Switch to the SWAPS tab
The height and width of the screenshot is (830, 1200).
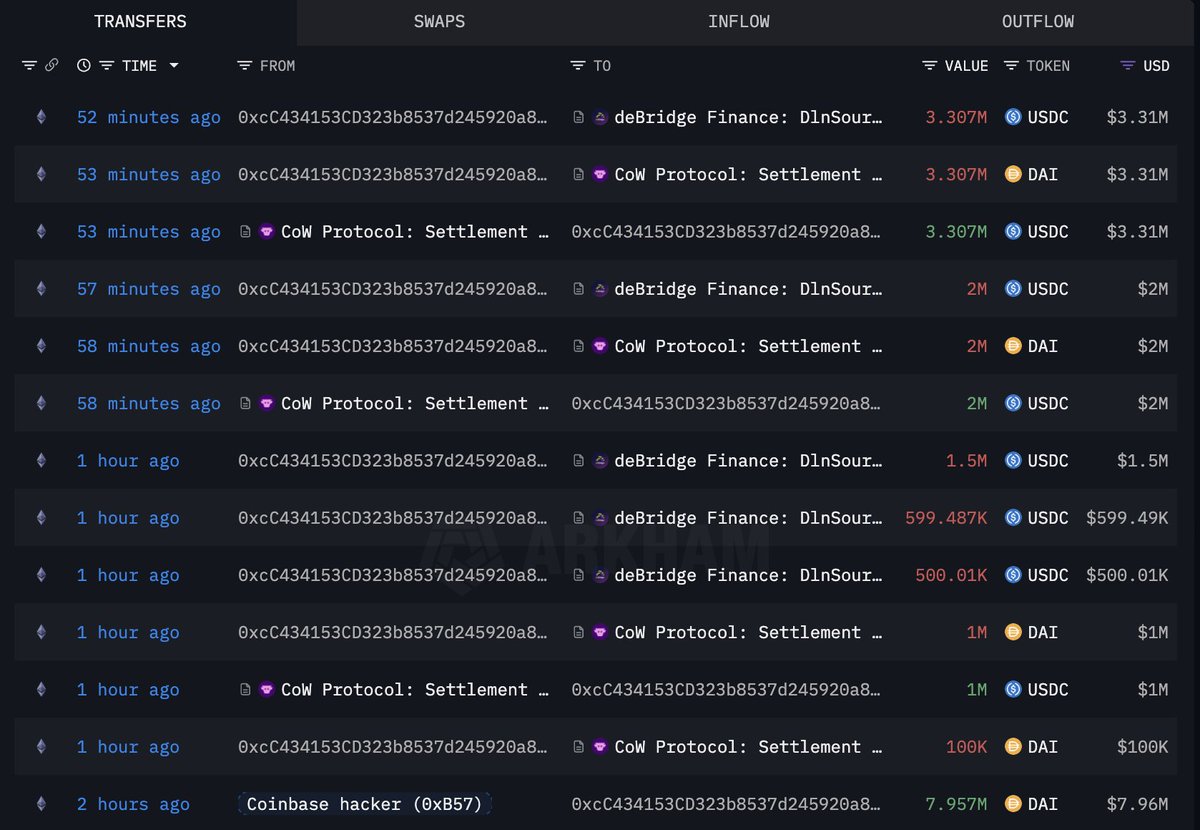pos(439,22)
